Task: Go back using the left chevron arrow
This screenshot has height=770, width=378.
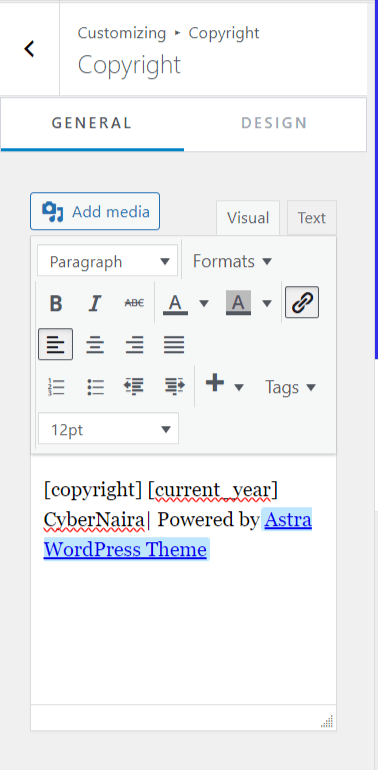Action: 29,49
